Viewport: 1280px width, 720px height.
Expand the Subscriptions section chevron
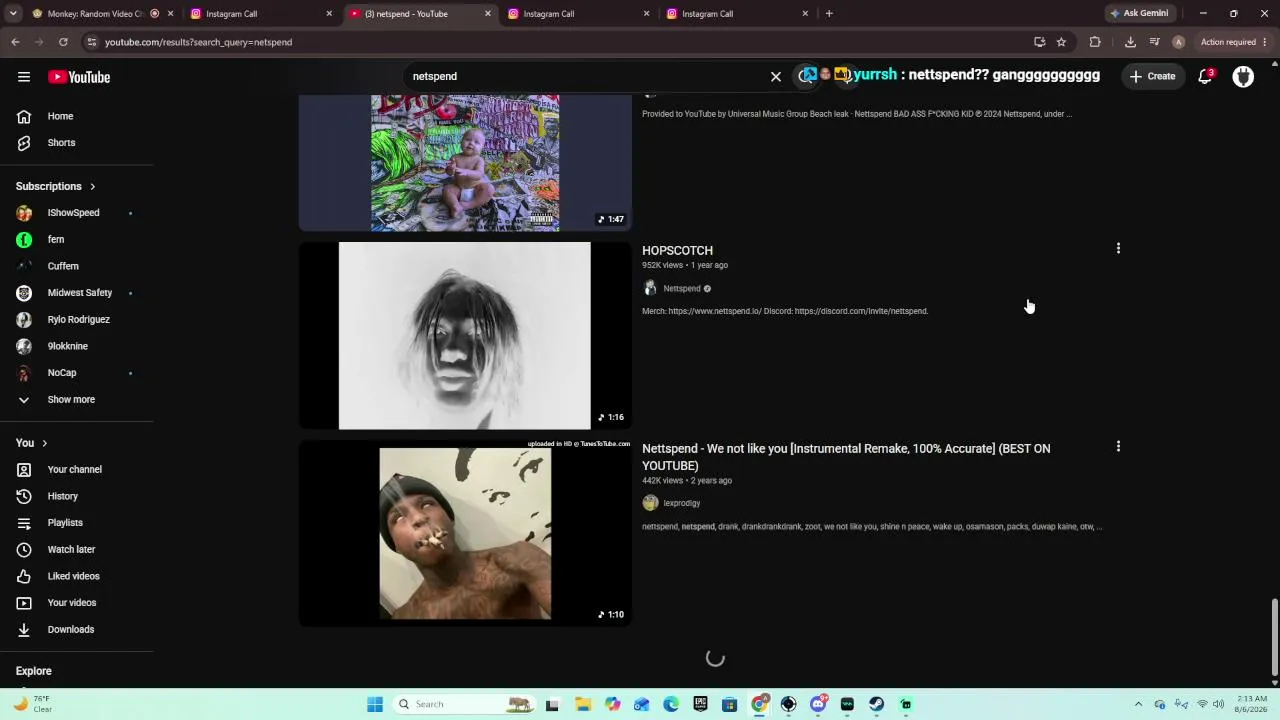(93, 187)
